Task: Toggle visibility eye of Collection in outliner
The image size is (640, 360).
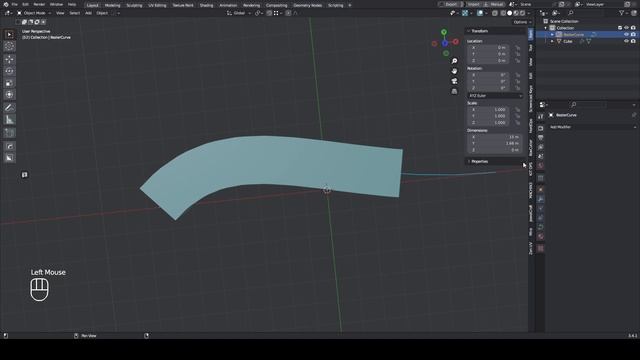Action: (626, 28)
